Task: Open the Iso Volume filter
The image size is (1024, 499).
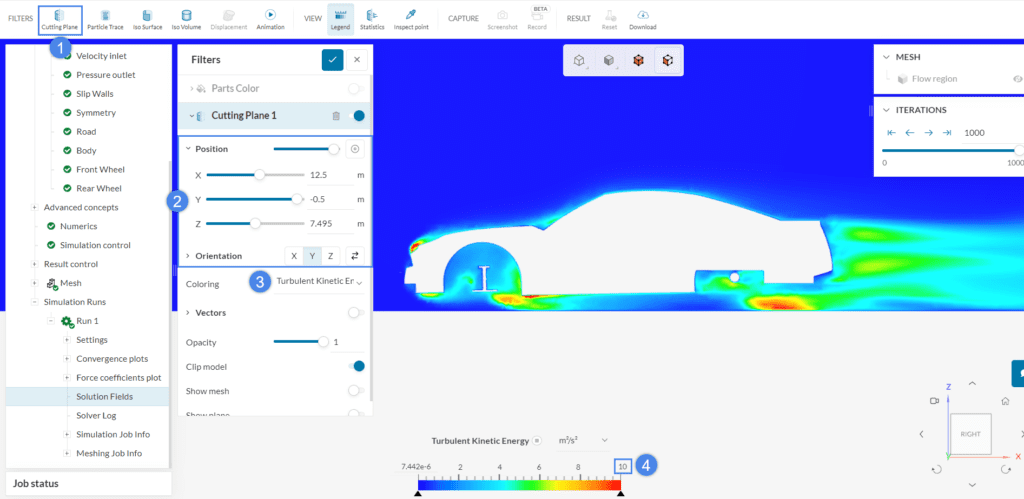Action: coord(185,19)
